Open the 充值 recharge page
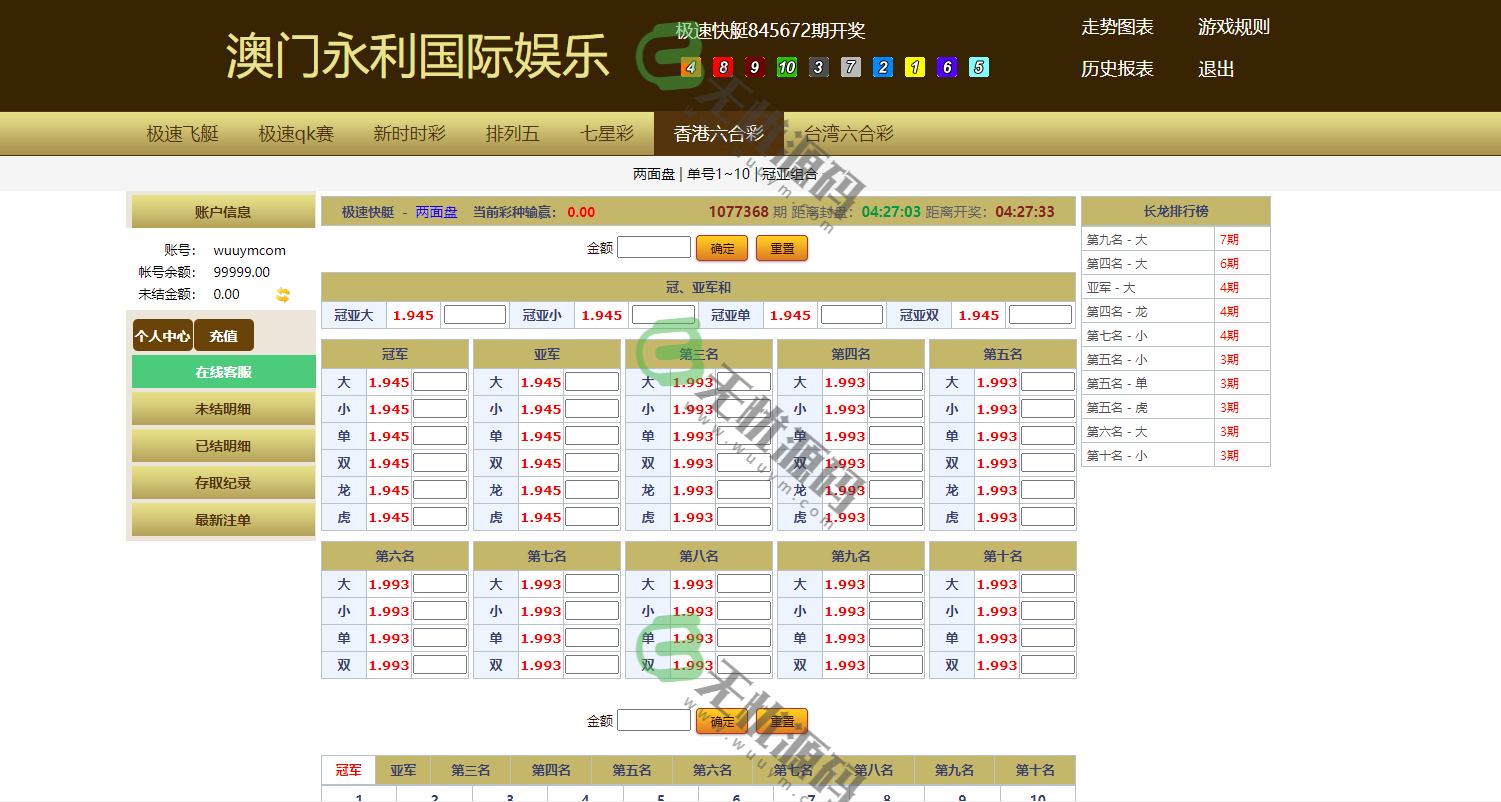Image resolution: width=1501 pixels, height=802 pixels. point(224,335)
